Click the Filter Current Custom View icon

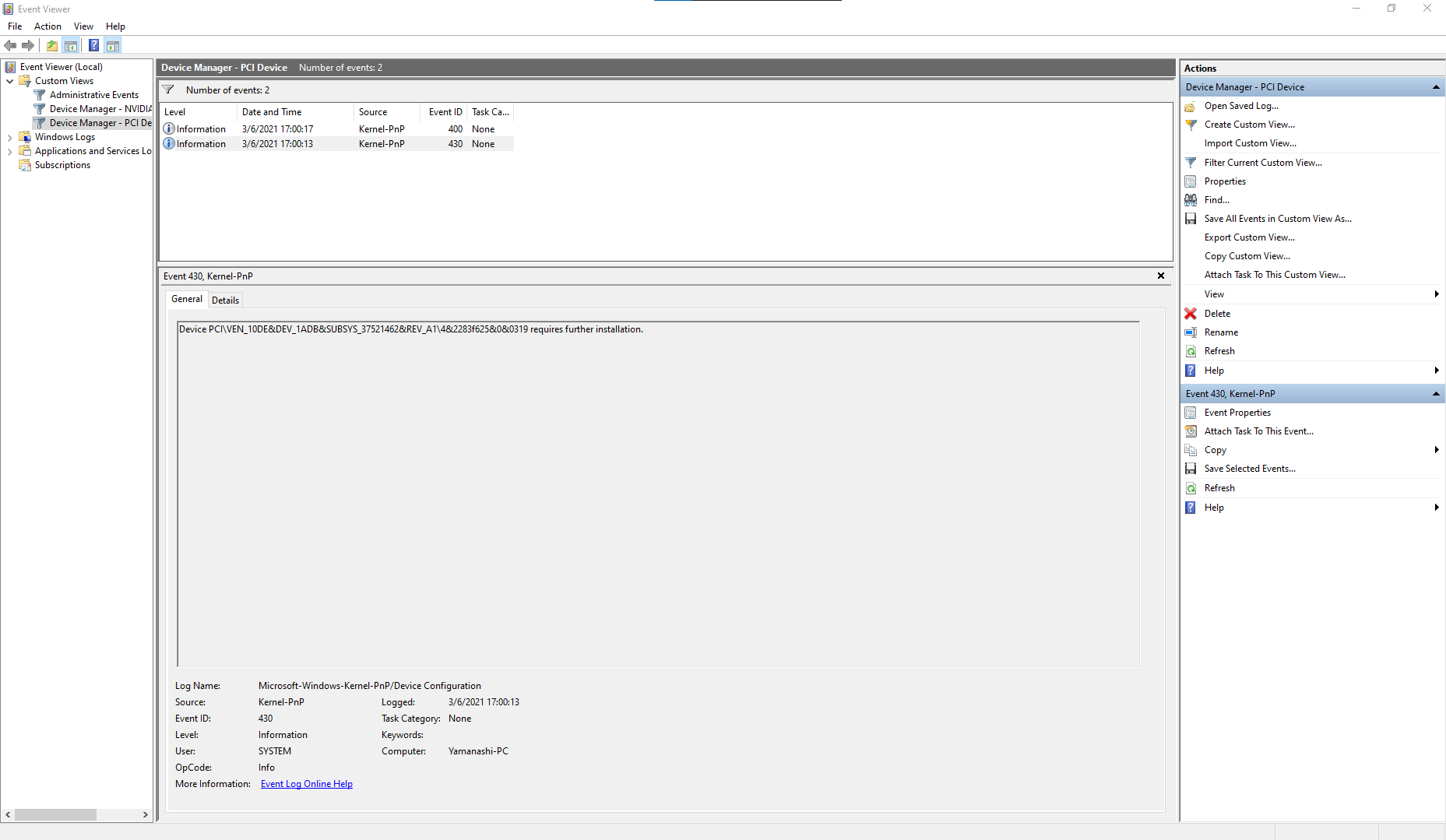pos(1191,163)
